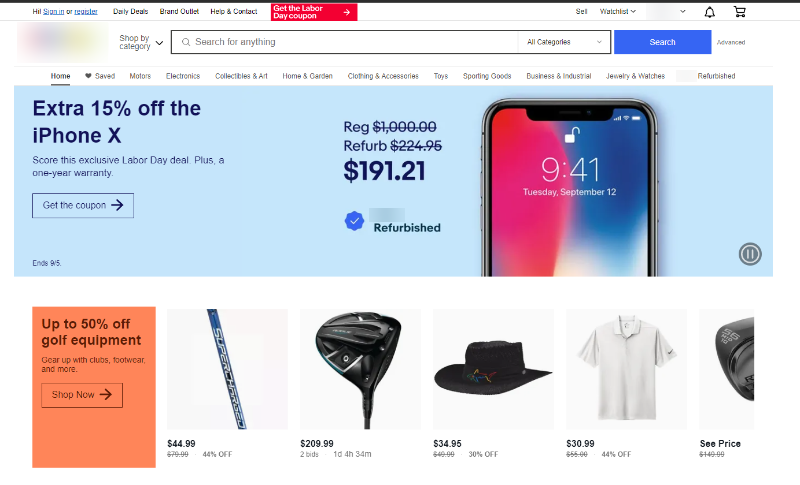
Task: Open the notifications bell icon
Action: tap(709, 12)
